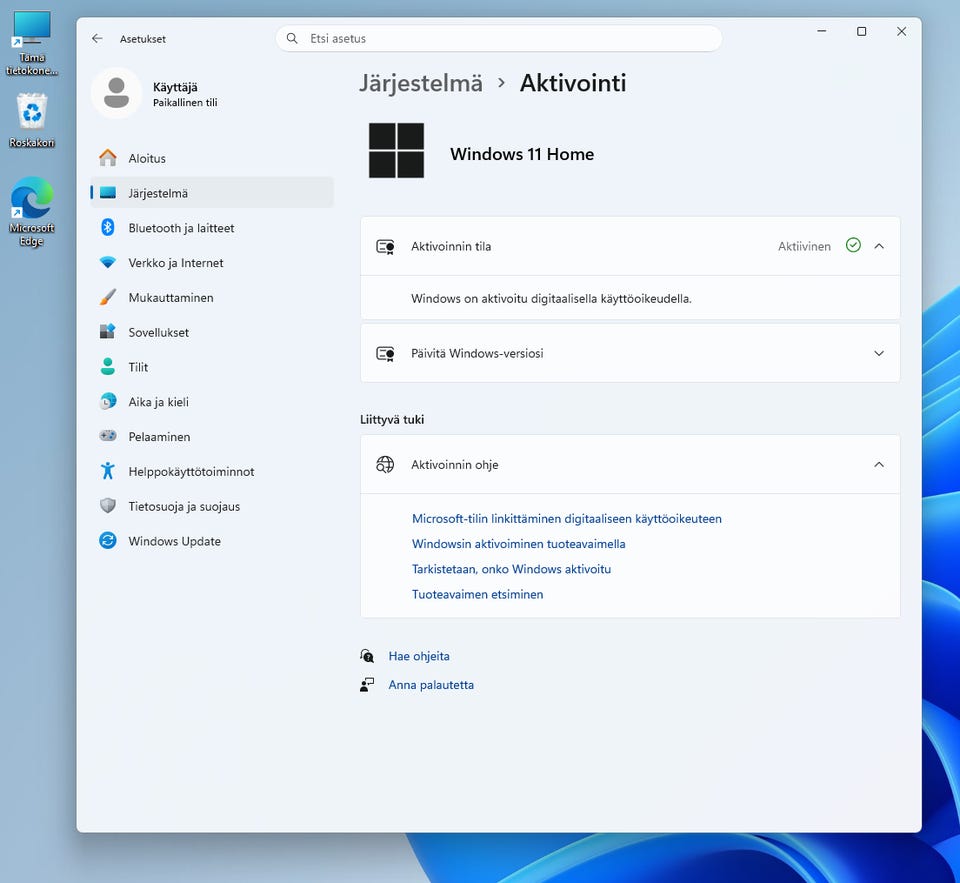Click the Mukauttaminen paintbrush icon
The height and width of the screenshot is (883, 960).
tap(108, 298)
